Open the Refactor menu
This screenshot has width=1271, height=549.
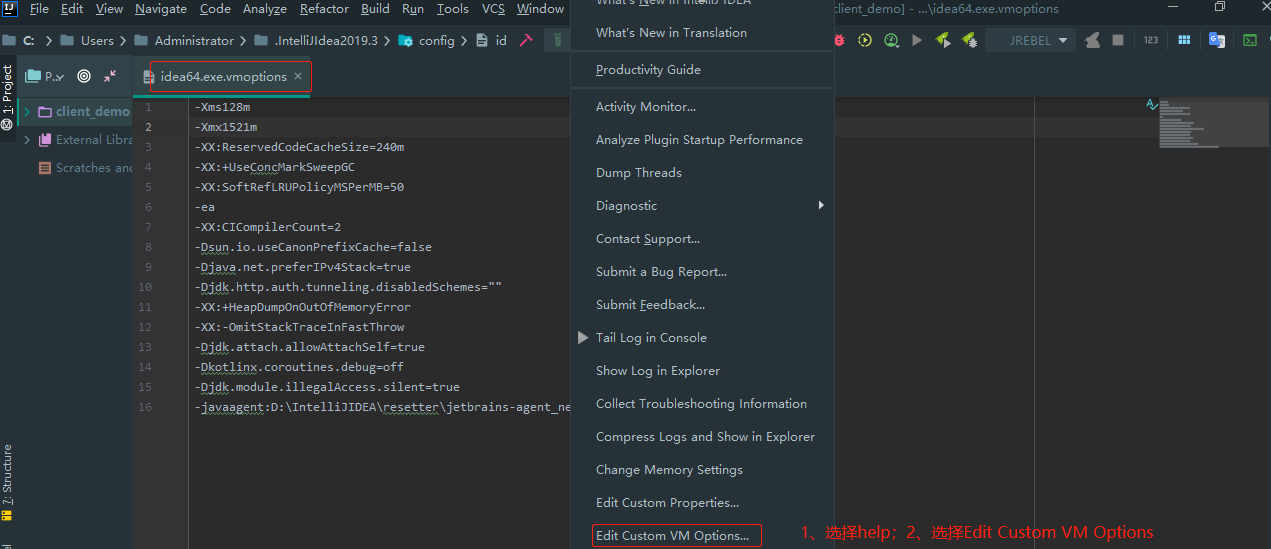[324, 9]
